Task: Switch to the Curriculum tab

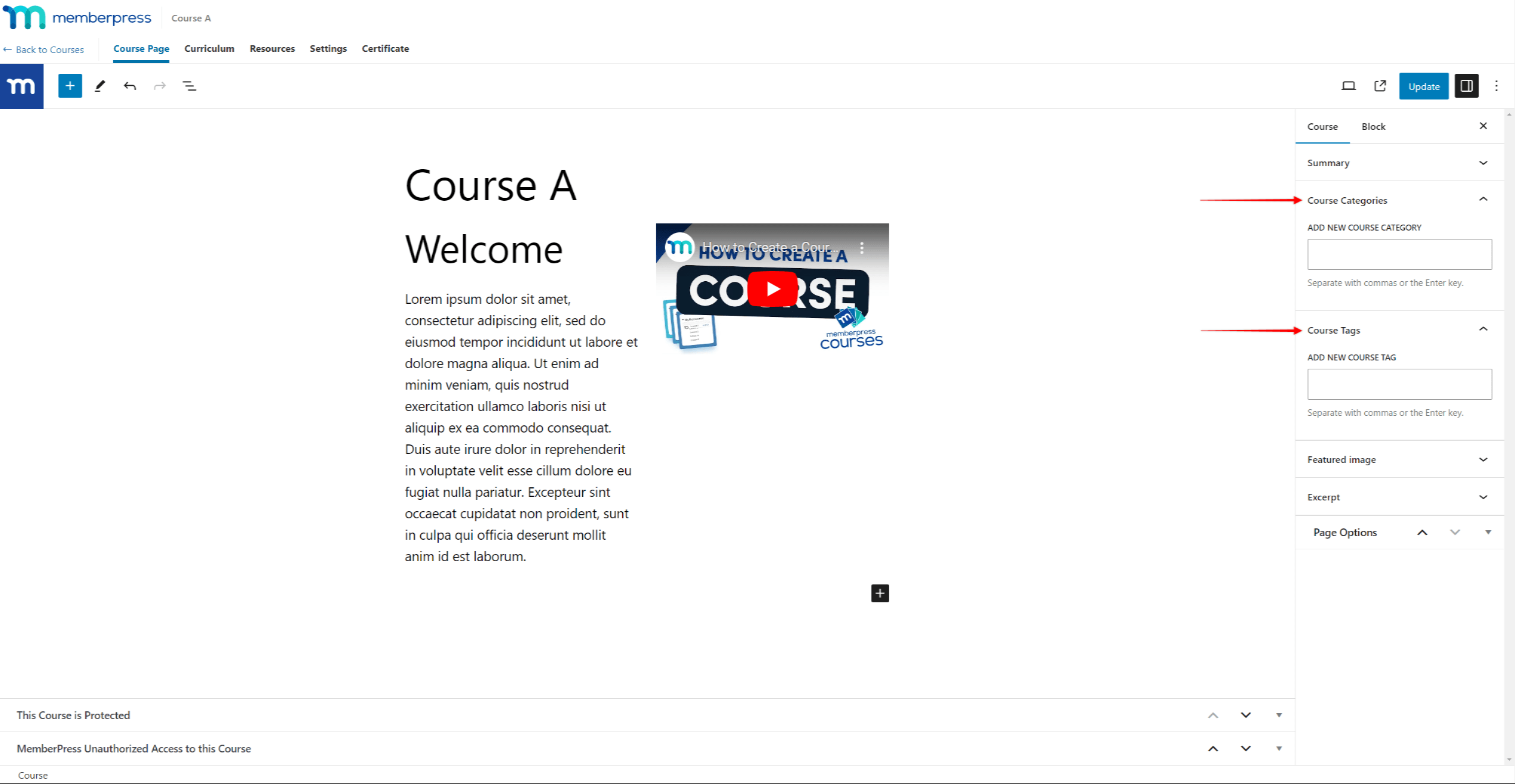Action: pos(209,48)
